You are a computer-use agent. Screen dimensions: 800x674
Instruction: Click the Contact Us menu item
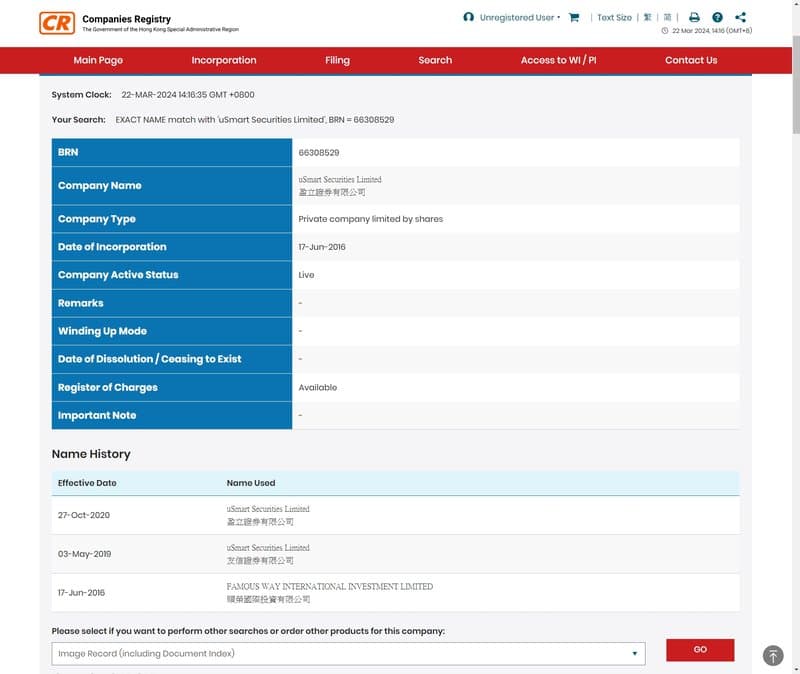(691, 60)
